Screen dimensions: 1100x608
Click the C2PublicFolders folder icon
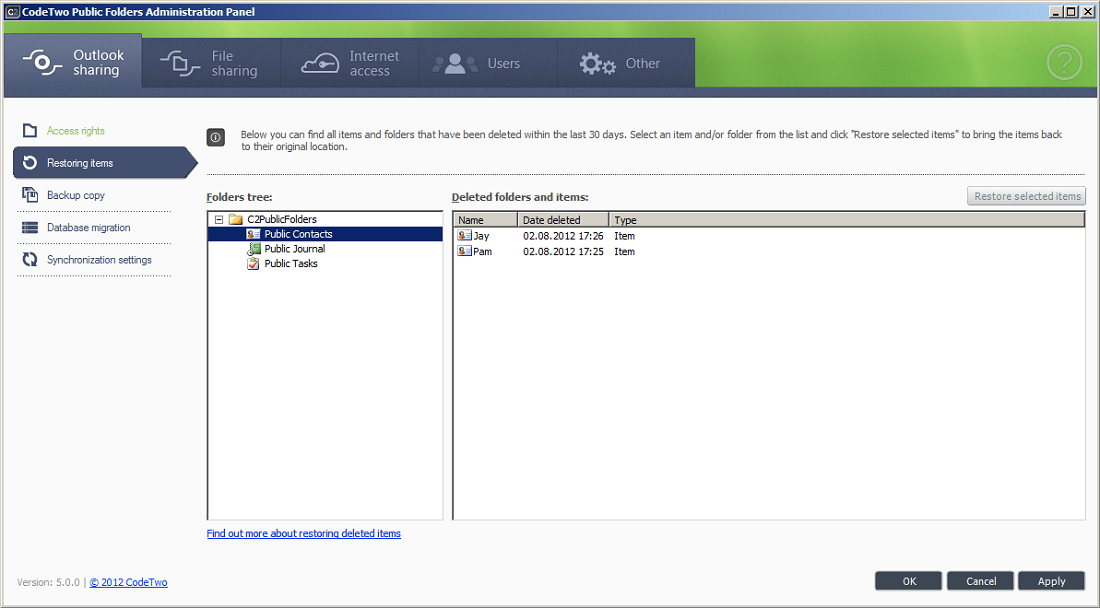[236, 219]
